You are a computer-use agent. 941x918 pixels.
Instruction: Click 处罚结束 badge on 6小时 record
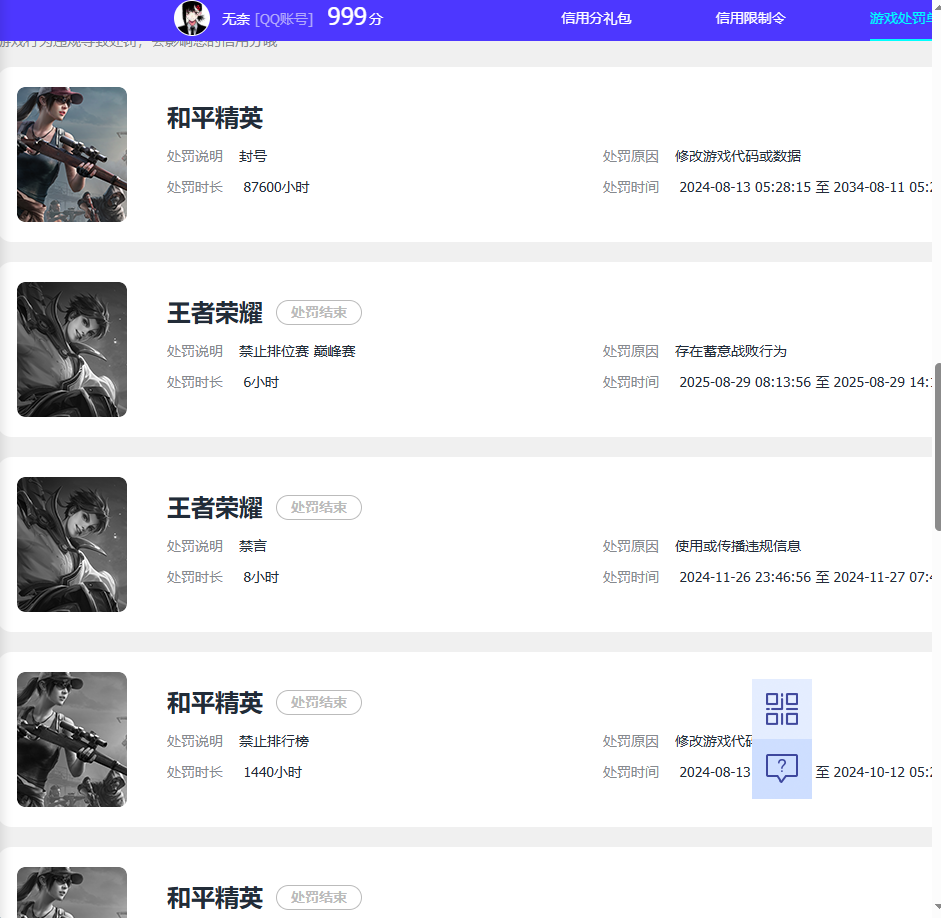point(319,313)
